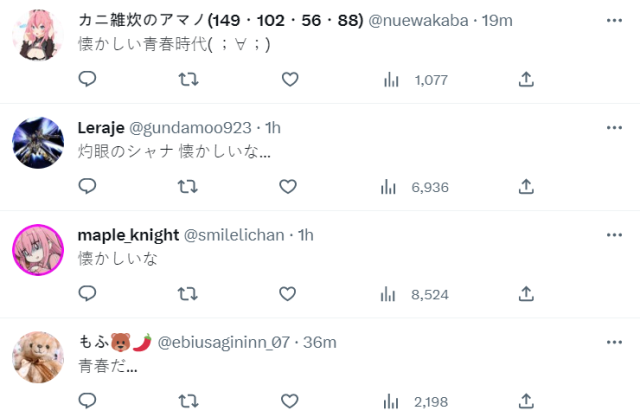
Task: Like the tweet from @nuewakaba
Action: point(290,79)
